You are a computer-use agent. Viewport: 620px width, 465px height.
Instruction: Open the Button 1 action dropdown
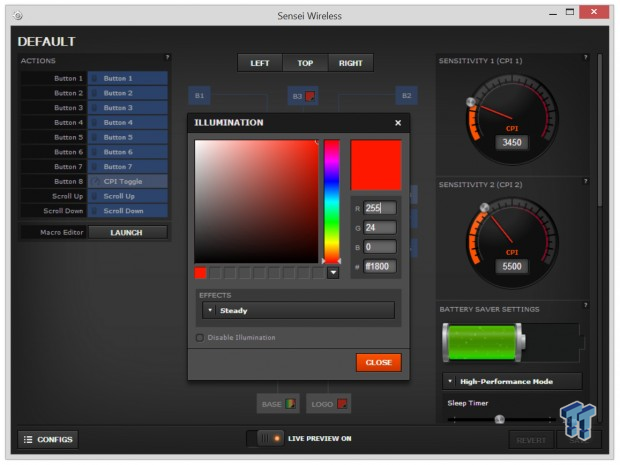[x=128, y=78]
